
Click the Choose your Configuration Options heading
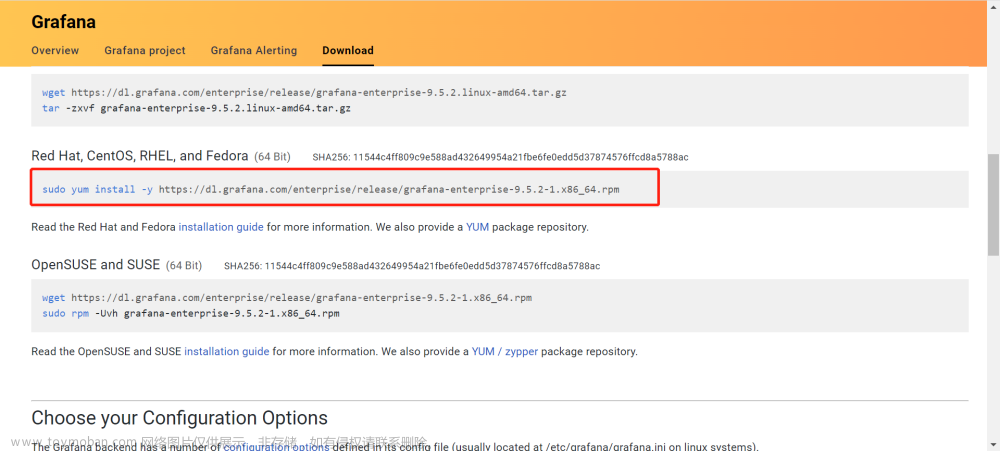179,418
